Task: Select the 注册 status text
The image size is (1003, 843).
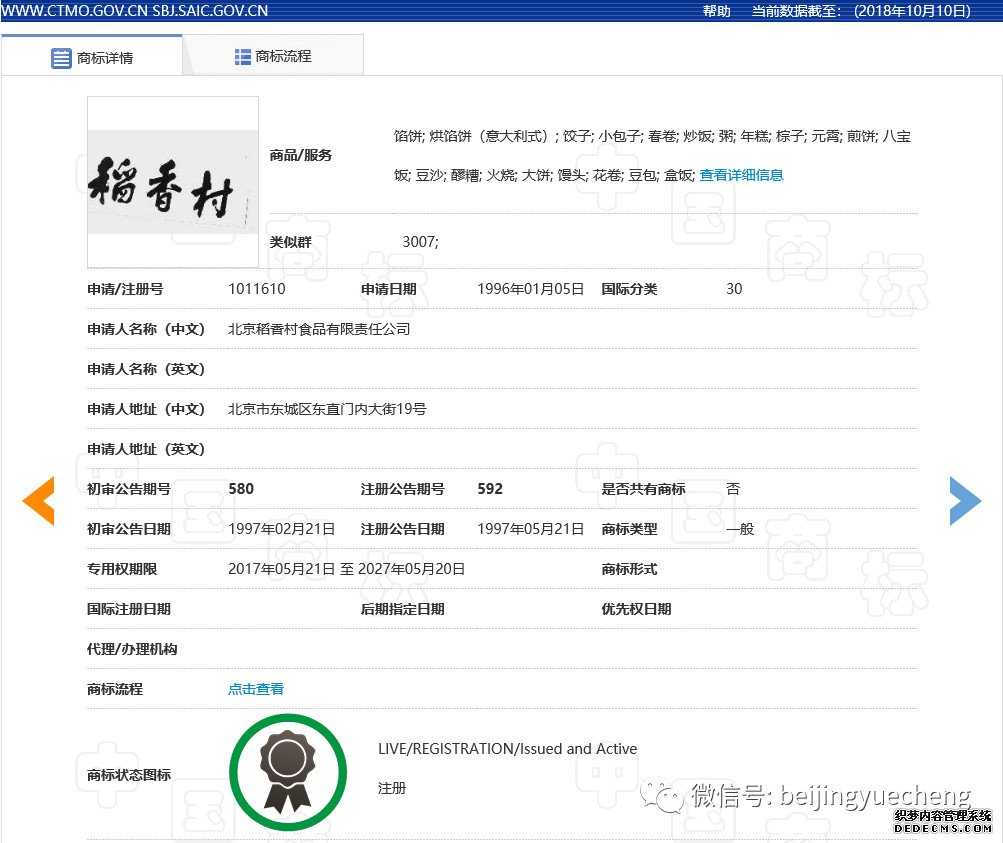Action: coord(392,788)
